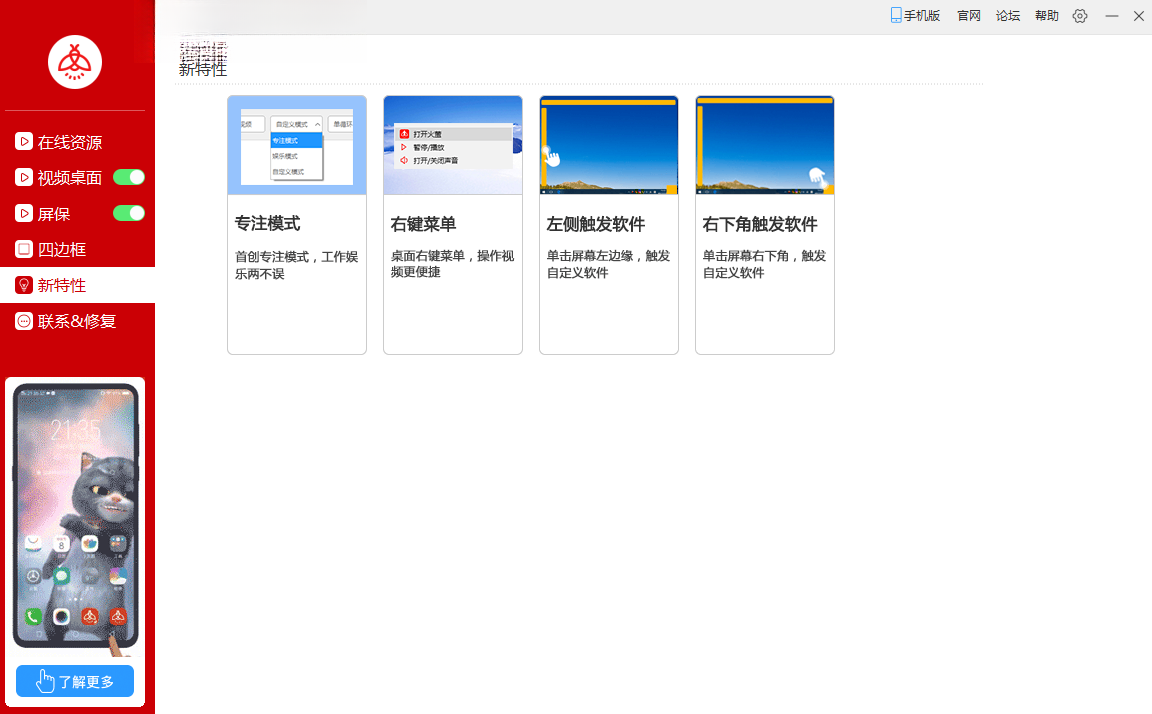This screenshot has width=1152, height=714.
Task: Open the 官网 link in title bar
Action: pos(968,15)
